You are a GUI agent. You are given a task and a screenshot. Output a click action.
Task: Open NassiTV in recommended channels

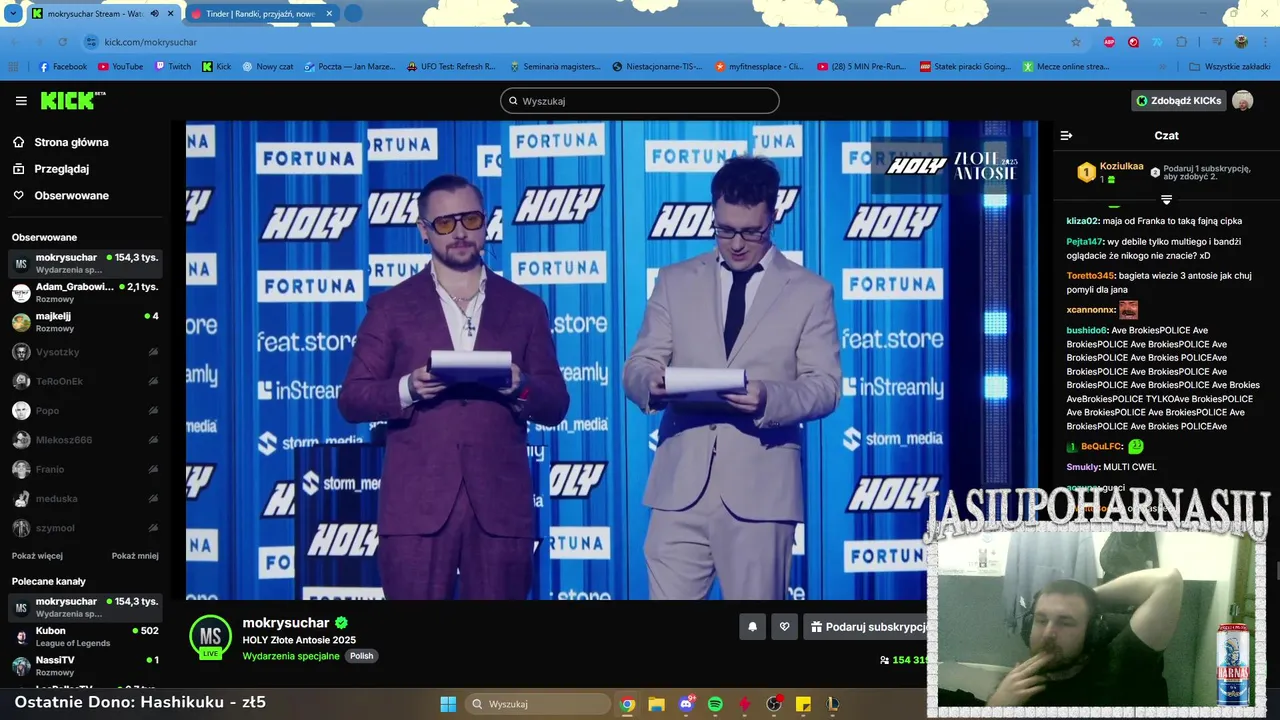point(85,666)
